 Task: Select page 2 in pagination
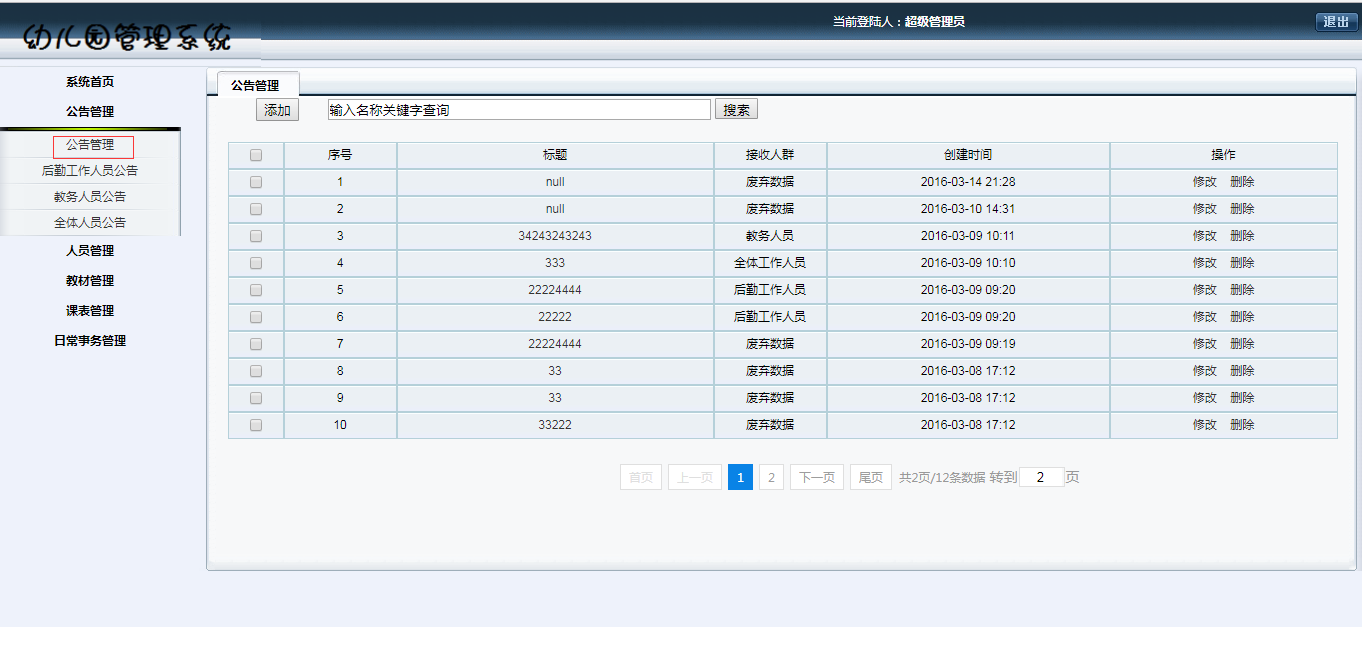[x=771, y=477]
